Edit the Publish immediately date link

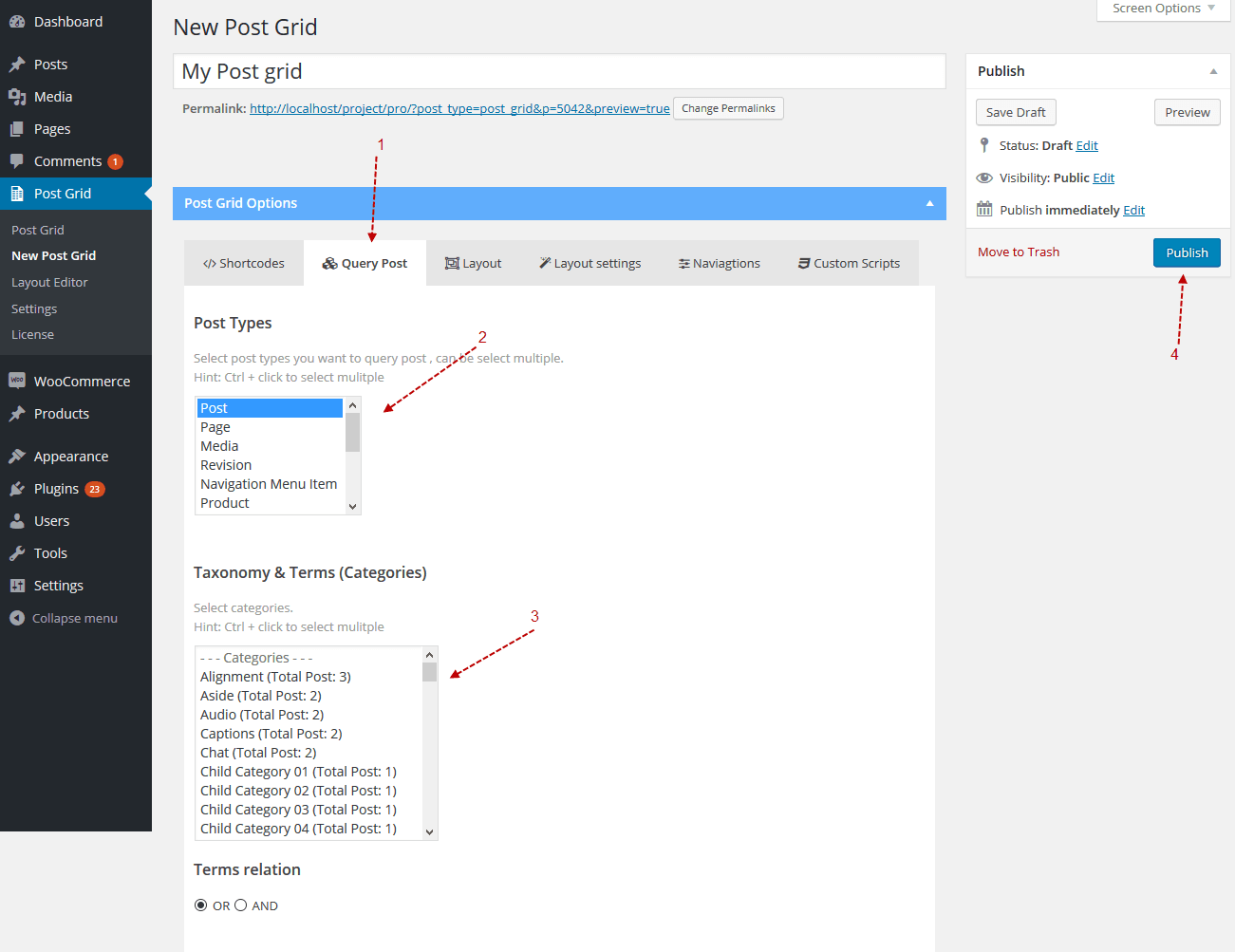click(x=1134, y=211)
